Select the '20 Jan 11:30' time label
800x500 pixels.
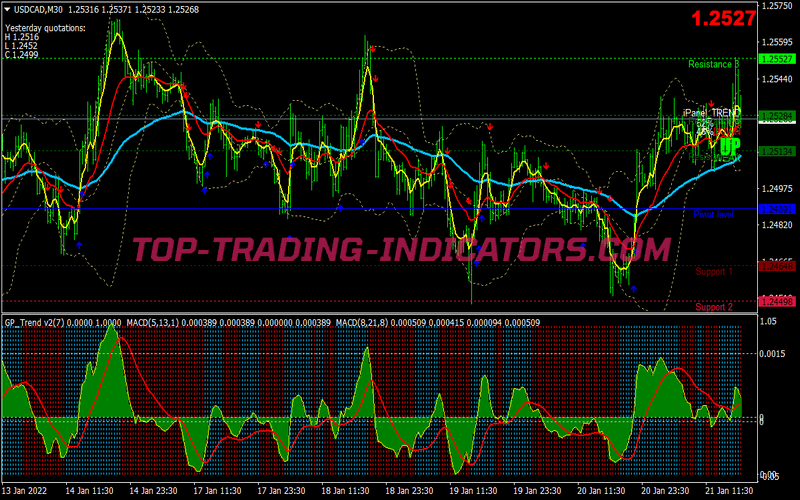[601, 491]
